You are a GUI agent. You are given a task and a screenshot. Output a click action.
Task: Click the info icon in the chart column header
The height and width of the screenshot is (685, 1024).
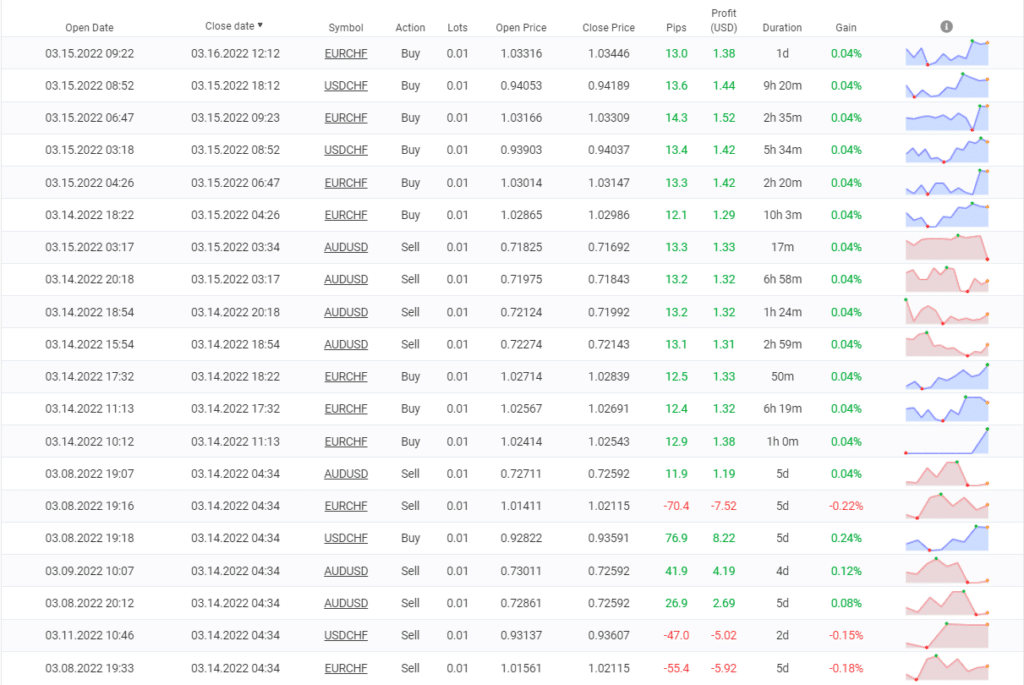[946, 27]
